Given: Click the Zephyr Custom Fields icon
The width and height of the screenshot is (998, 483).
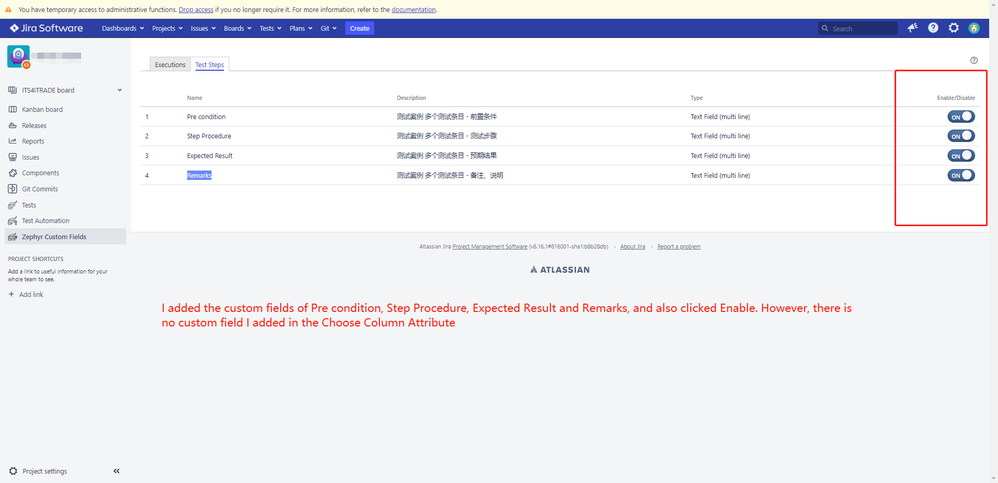Looking at the screenshot, I should [x=12, y=237].
